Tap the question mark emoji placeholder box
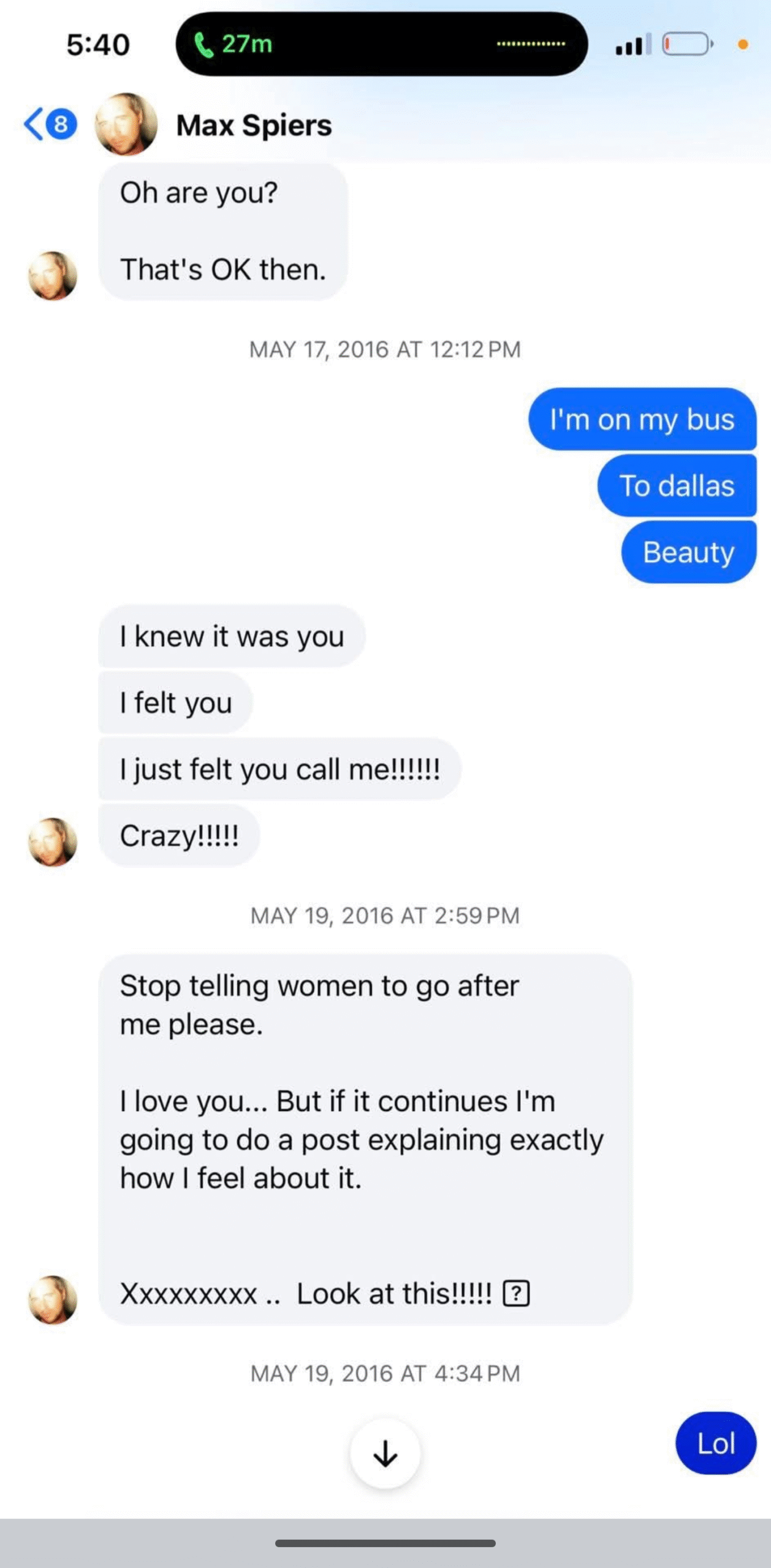The width and height of the screenshot is (771, 1568). [x=516, y=1294]
